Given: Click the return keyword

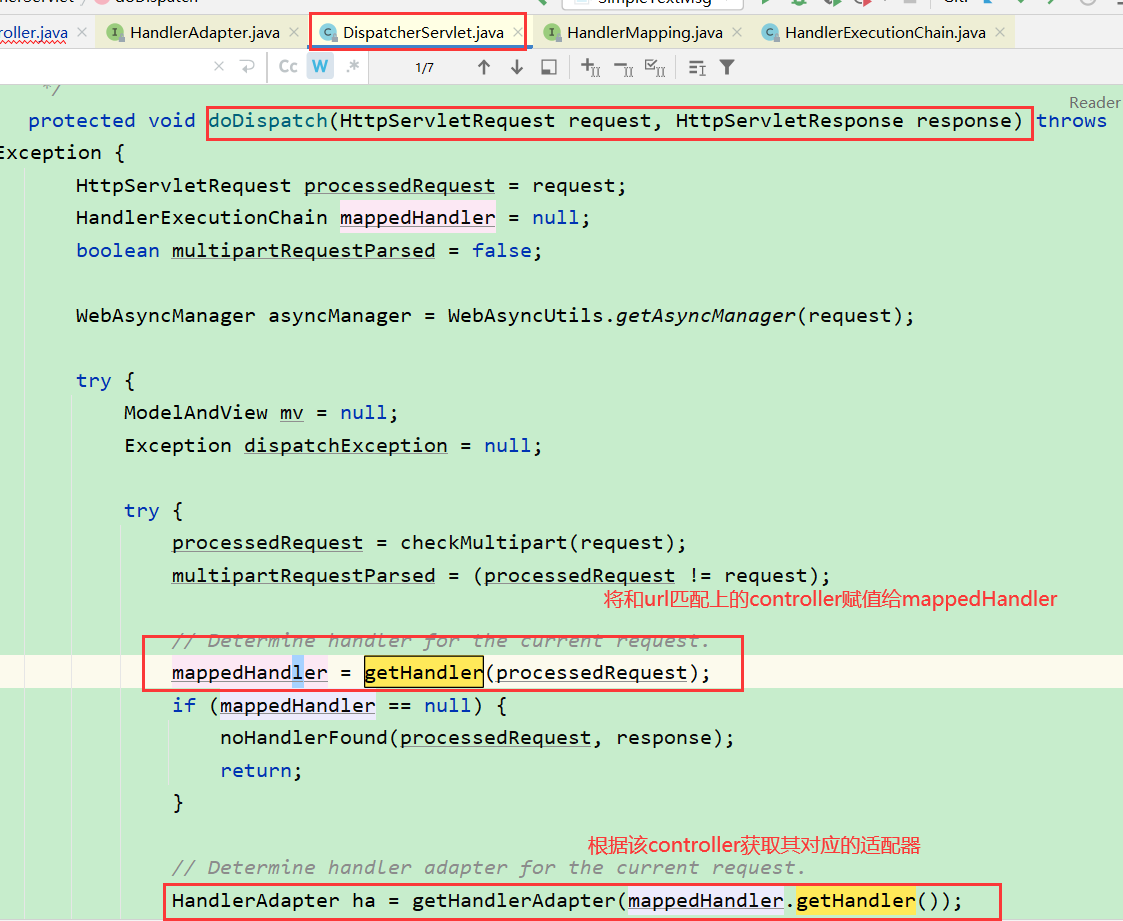Looking at the screenshot, I should pos(256,771).
